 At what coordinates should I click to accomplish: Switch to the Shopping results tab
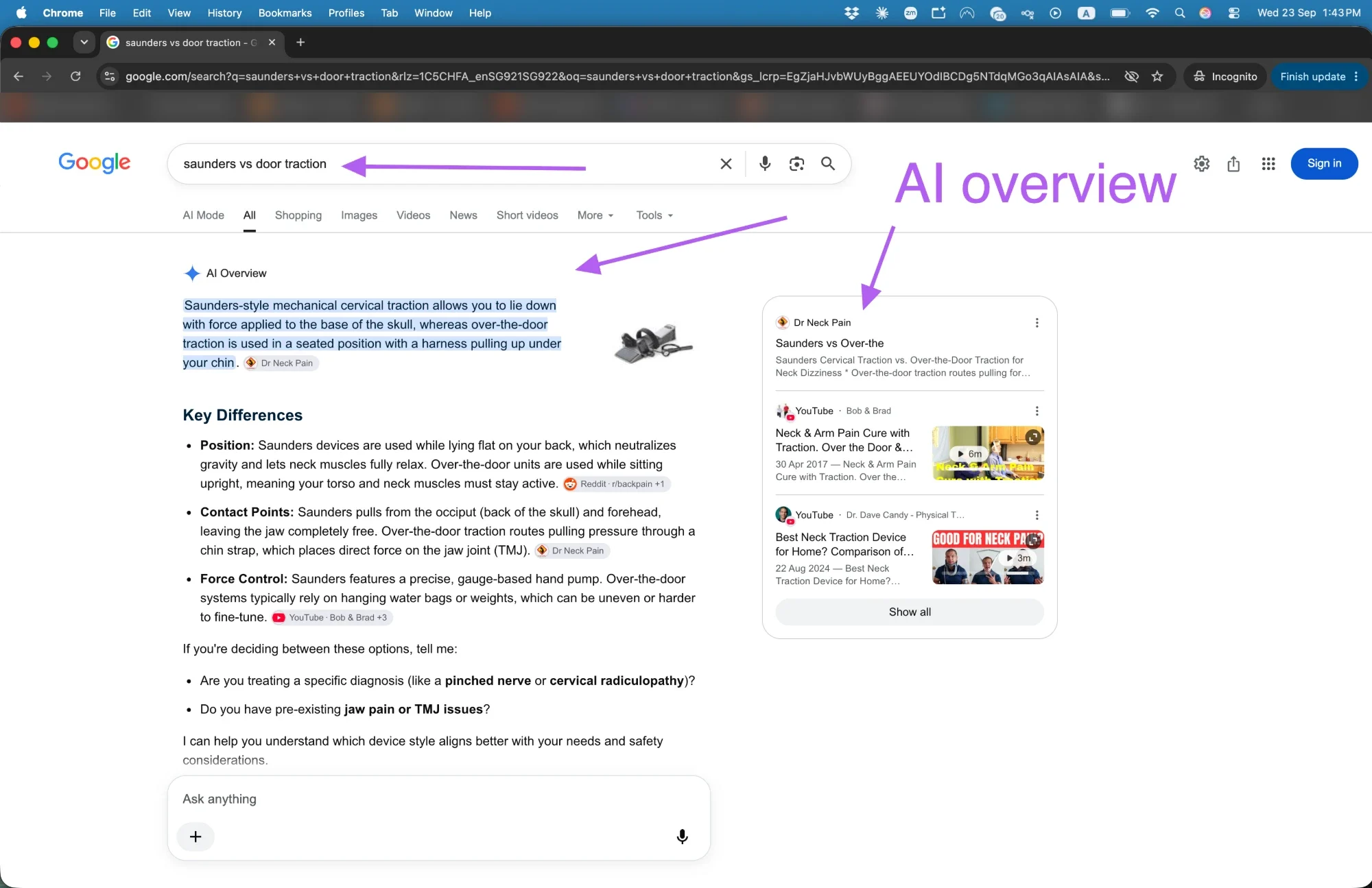298,215
